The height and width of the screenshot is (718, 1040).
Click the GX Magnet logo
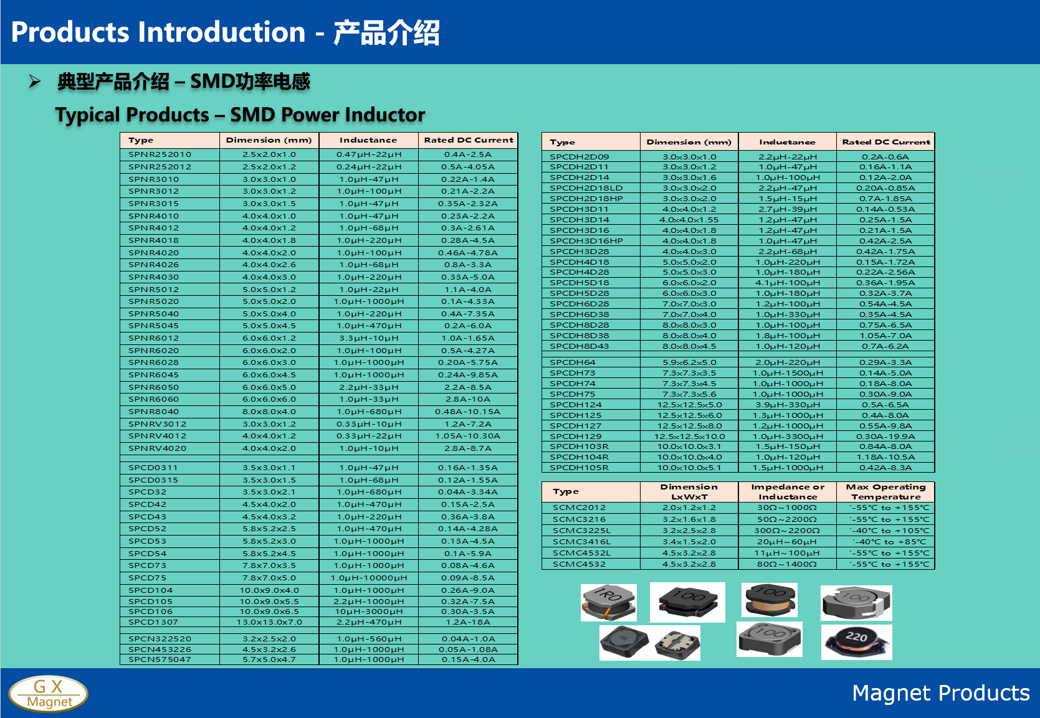[x=49, y=694]
